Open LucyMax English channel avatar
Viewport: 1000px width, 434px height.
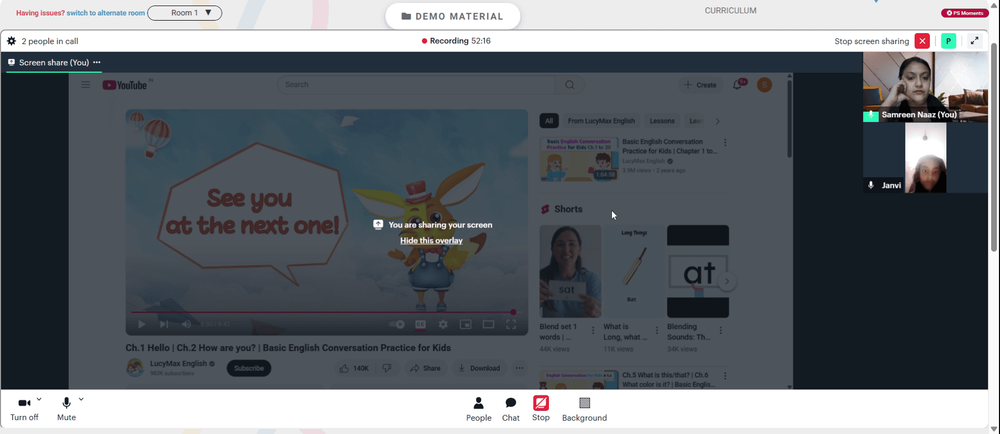(135, 368)
